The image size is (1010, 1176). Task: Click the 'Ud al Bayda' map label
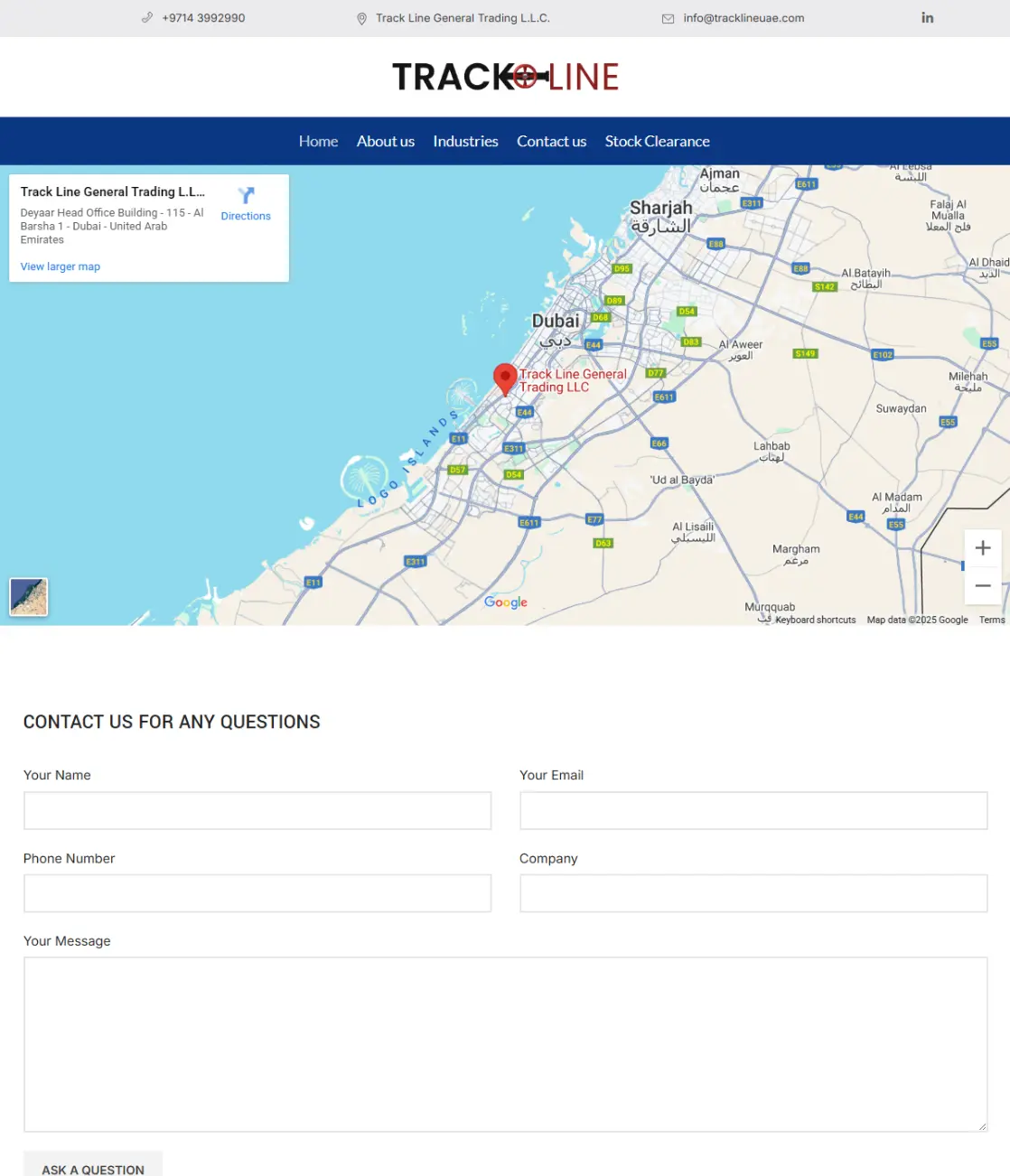(682, 481)
